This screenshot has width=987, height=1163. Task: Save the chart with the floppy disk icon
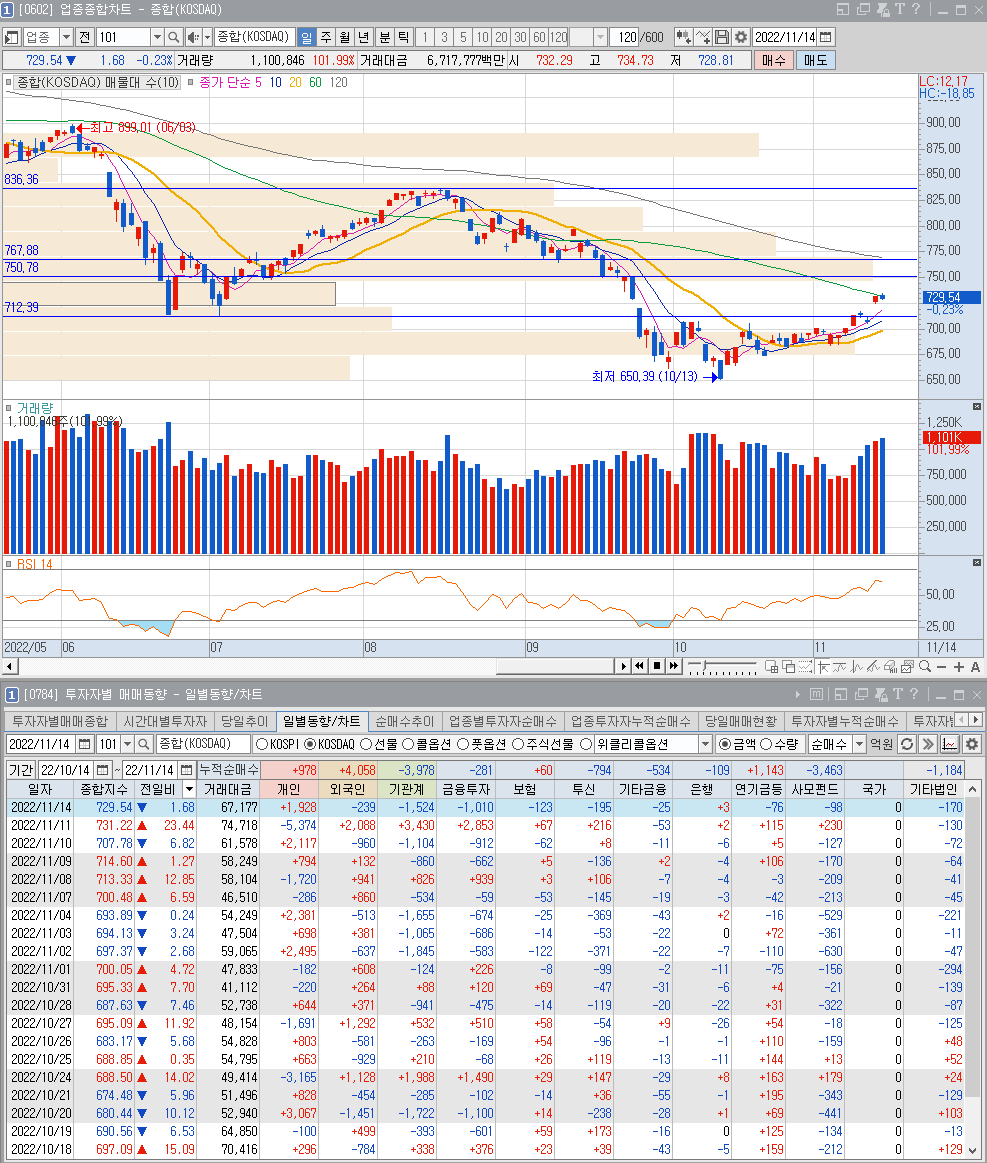click(x=722, y=37)
